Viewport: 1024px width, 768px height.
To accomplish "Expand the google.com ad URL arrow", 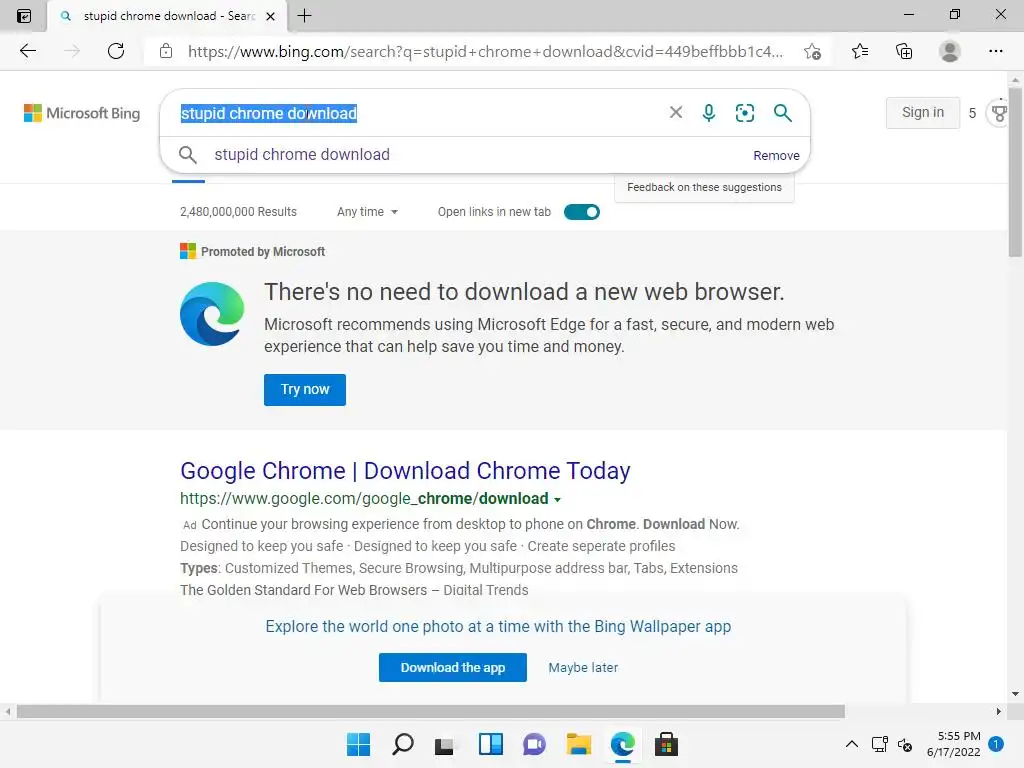I will 557,500.
